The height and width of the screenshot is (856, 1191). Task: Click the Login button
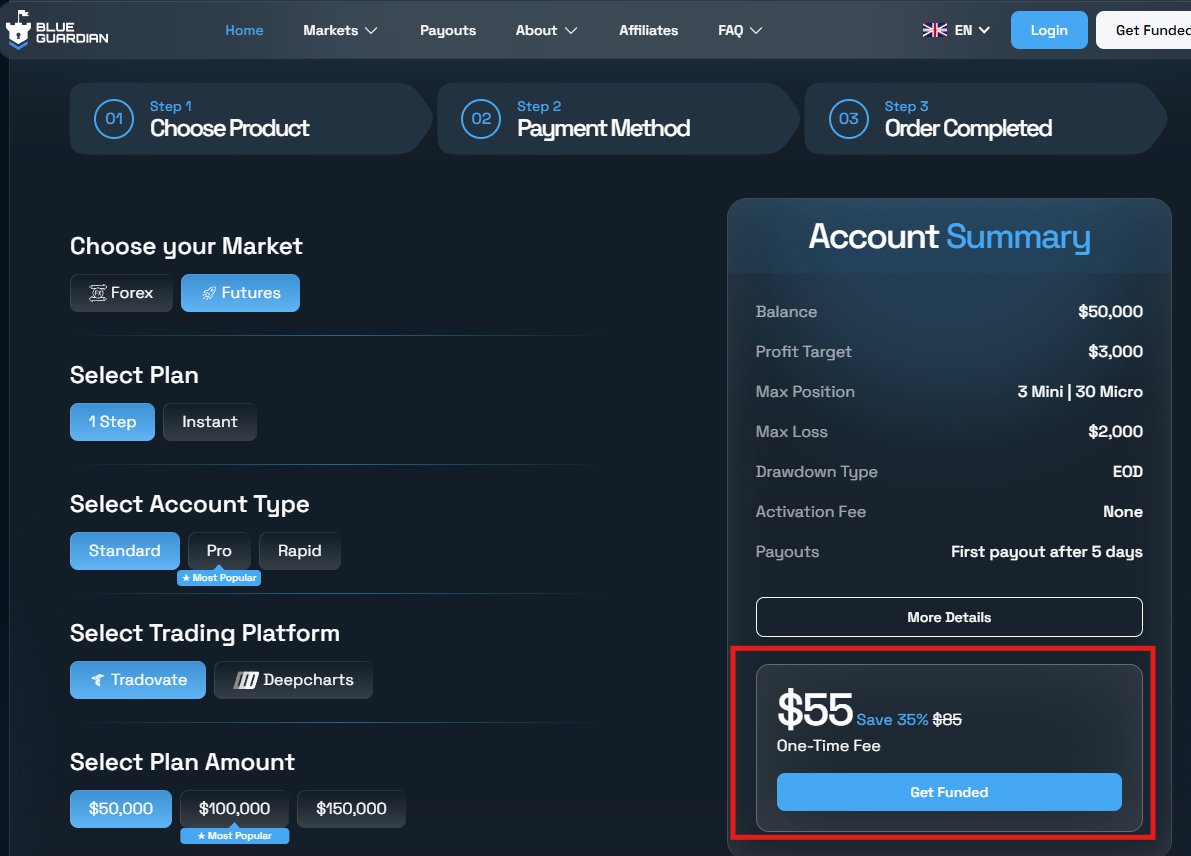point(1049,30)
